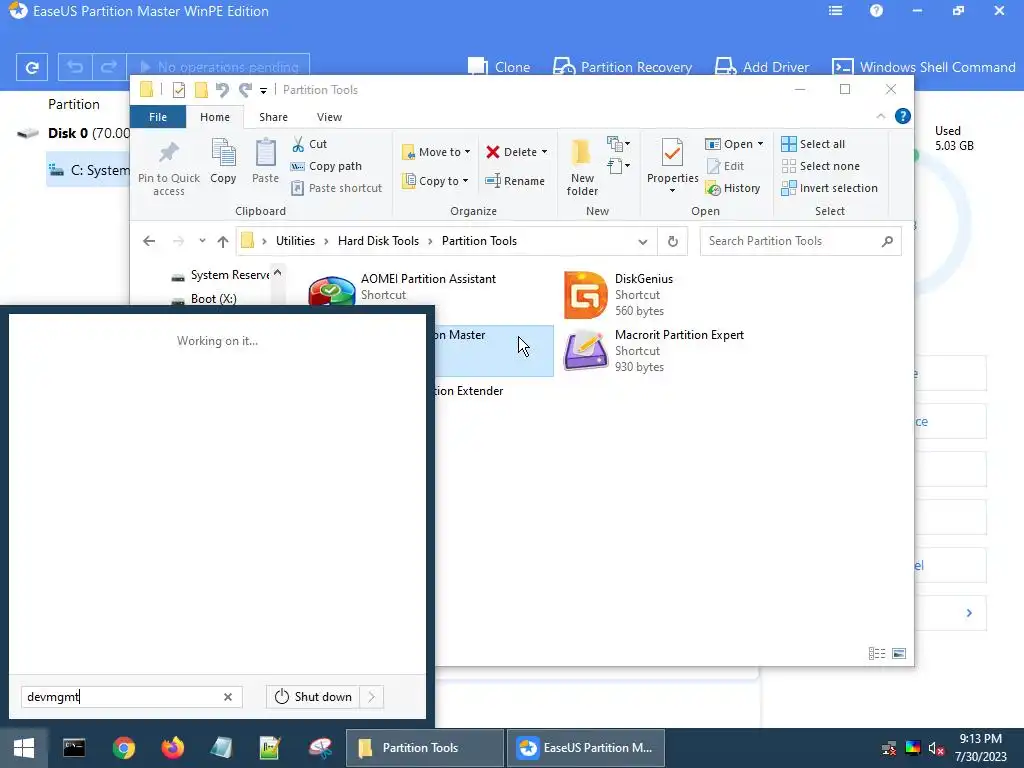This screenshot has height=768, width=1024.
Task: Open Quick Access Toolbar customize dropdown
Action: 263,90
